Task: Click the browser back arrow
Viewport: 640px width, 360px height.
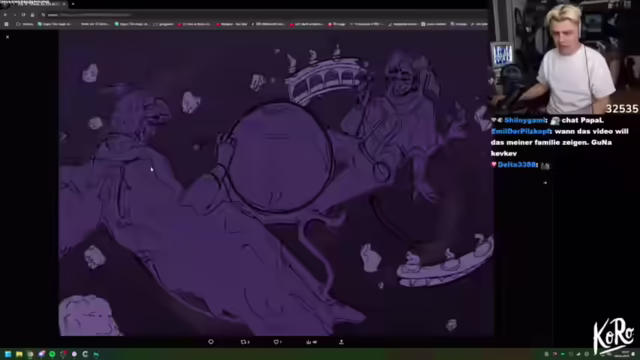Action: [5, 15]
